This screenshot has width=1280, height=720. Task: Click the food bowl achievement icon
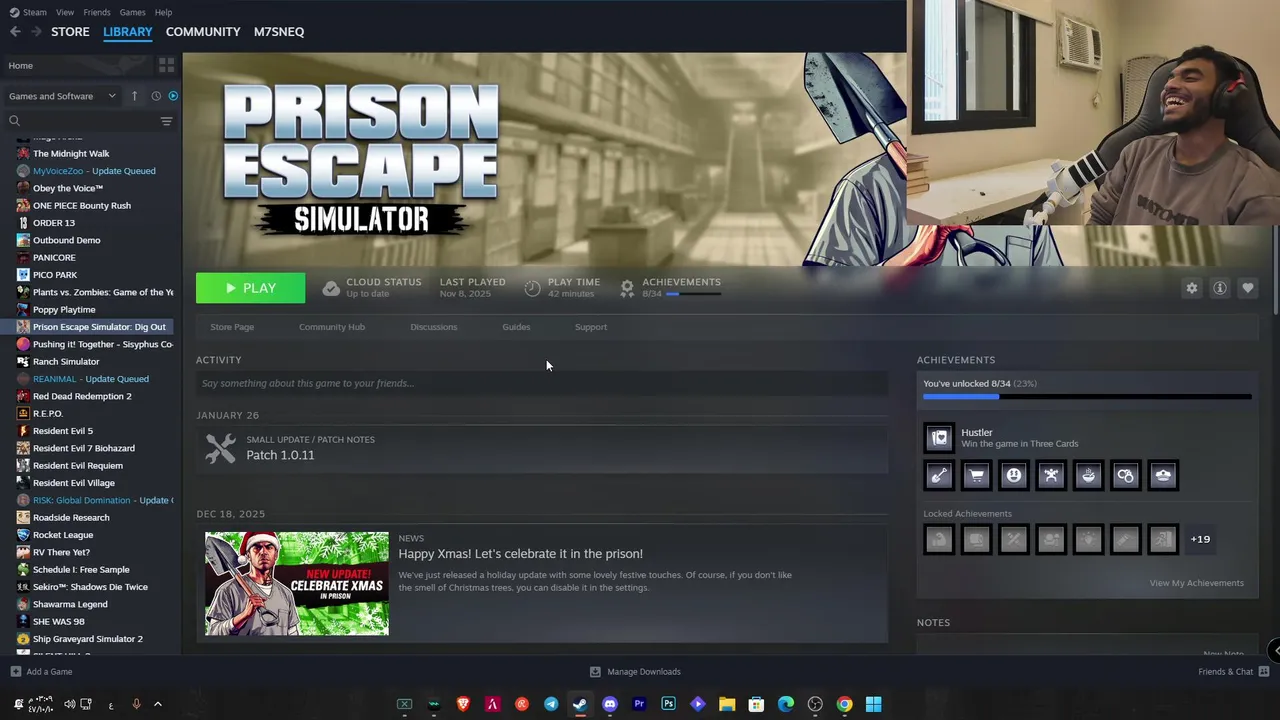(x=1088, y=476)
